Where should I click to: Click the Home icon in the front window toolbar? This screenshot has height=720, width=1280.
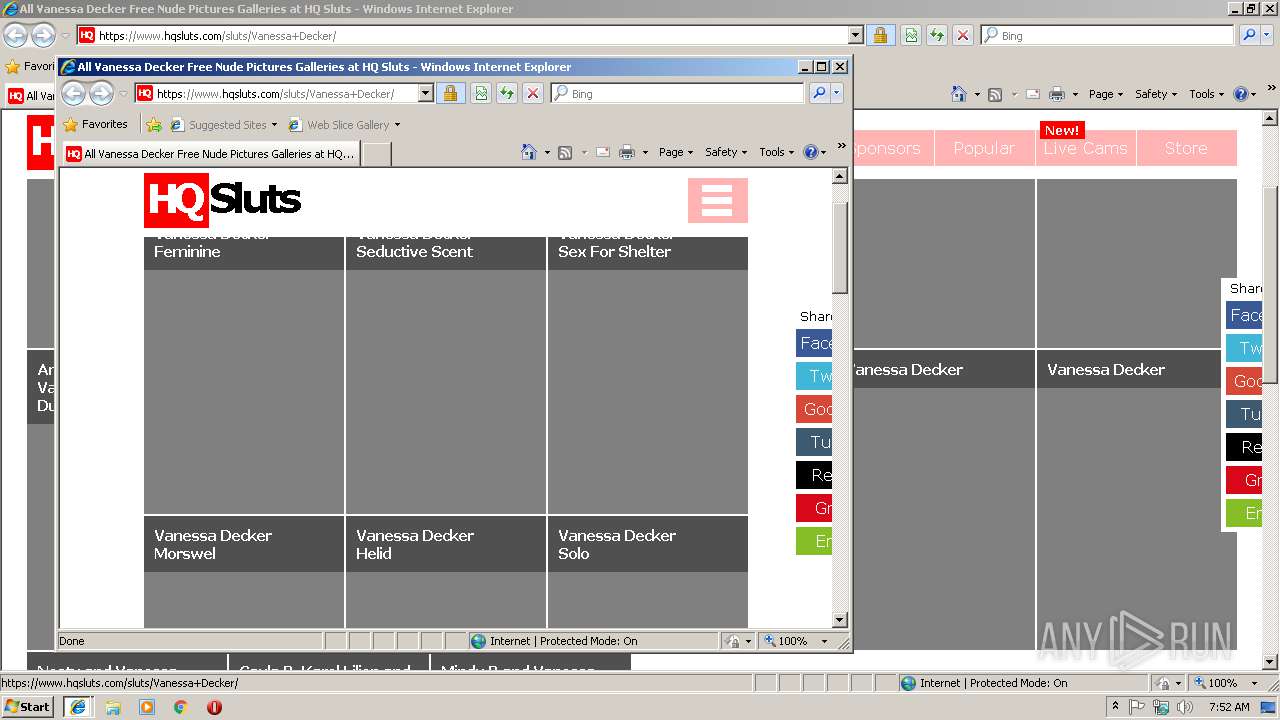coord(529,152)
